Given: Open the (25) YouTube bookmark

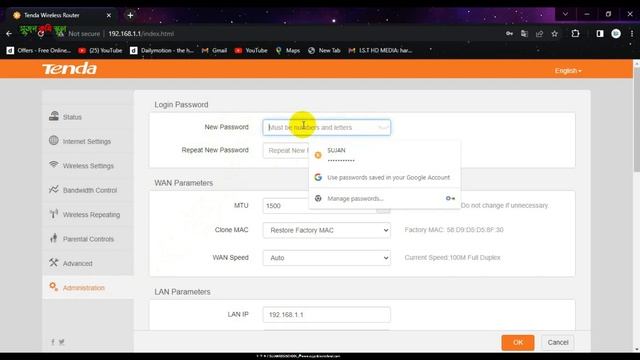Looking at the screenshot, I should click(100, 50).
